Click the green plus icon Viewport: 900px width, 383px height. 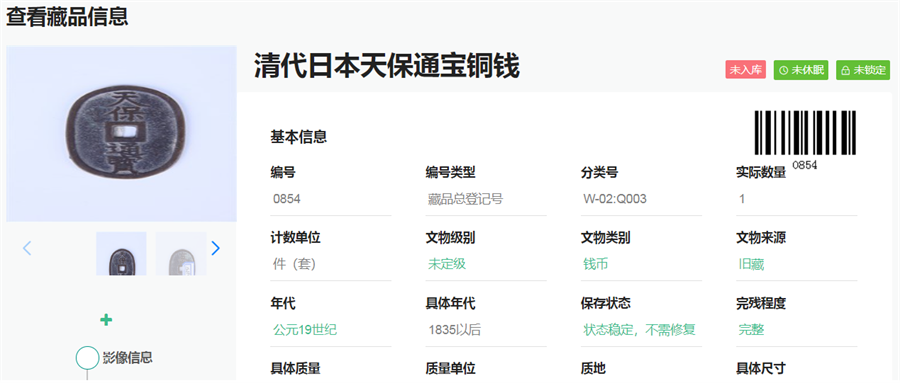tap(106, 320)
